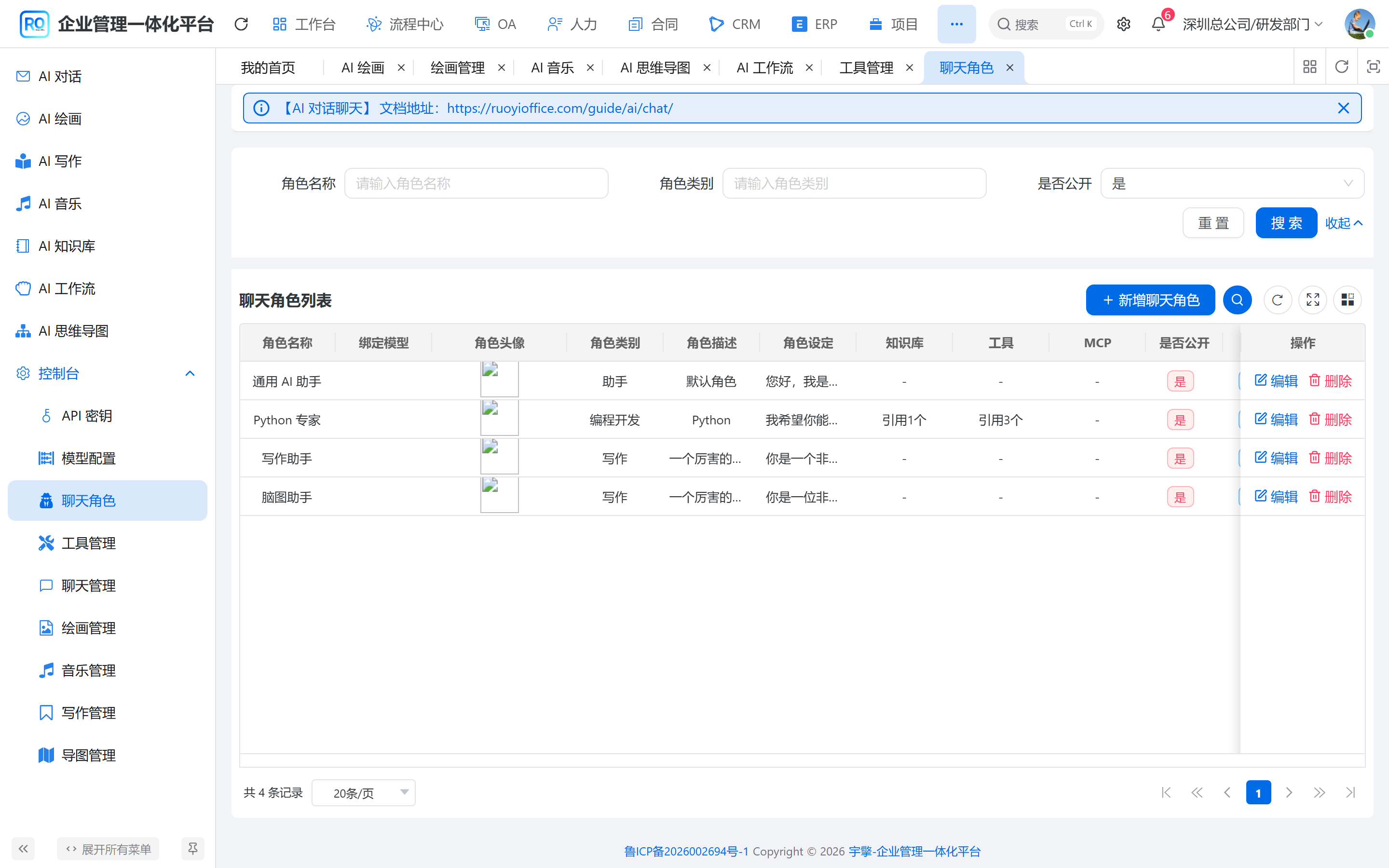The width and height of the screenshot is (1389, 868).
Task: Click the refresh icon beside the platform title
Action: [x=241, y=24]
